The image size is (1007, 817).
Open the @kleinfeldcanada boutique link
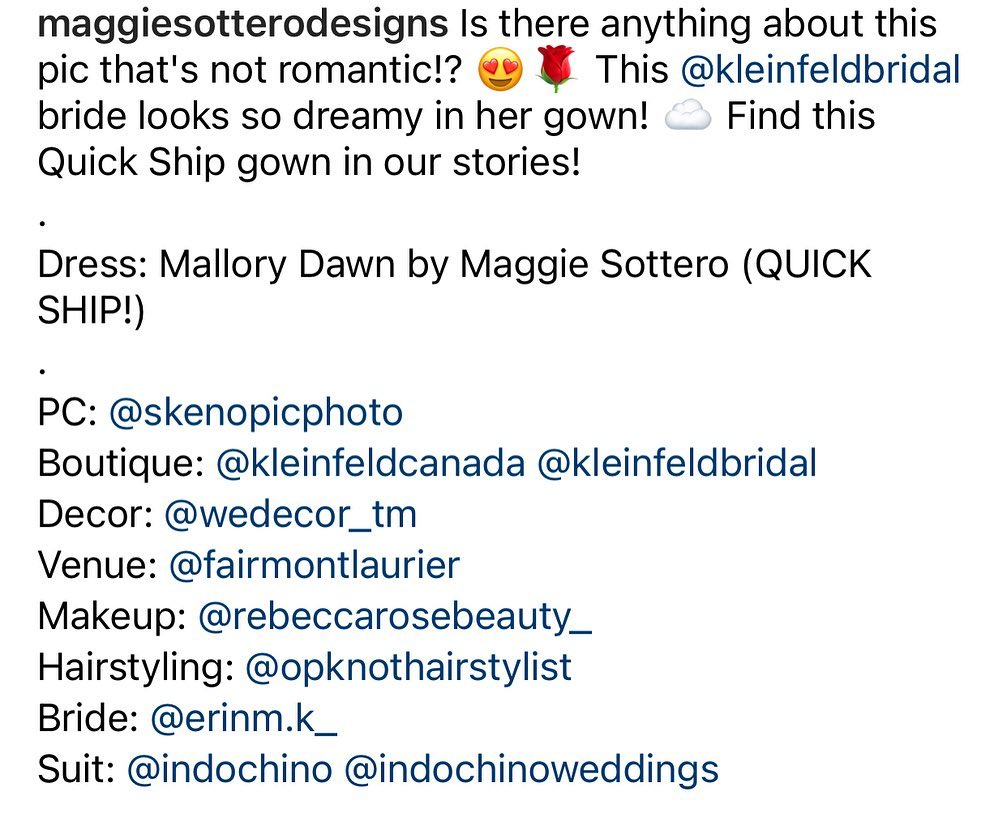(x=371, y=463)
